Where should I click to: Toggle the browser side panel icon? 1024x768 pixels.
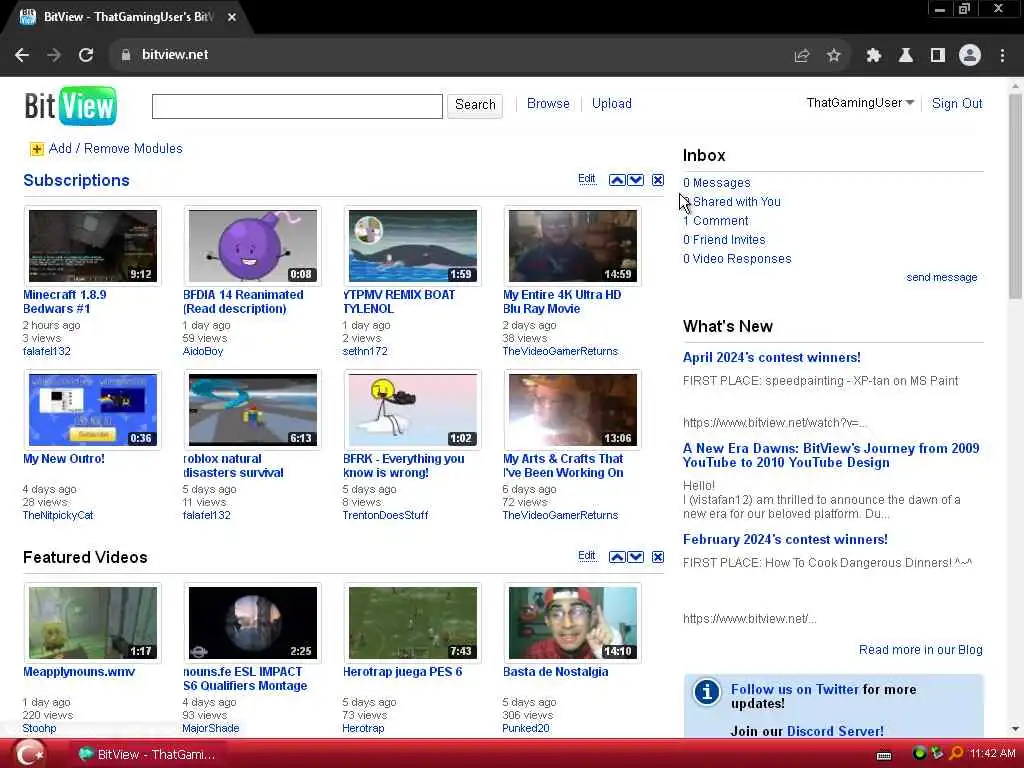click(938, 56)
